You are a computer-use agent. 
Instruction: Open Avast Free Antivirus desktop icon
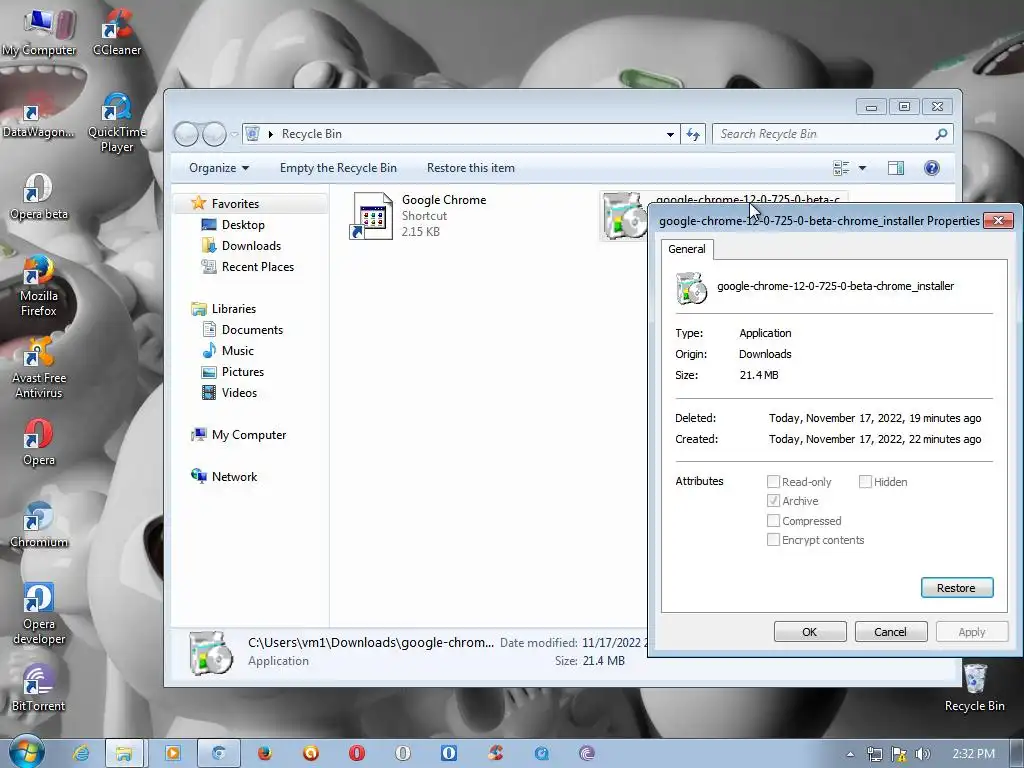[x=39, y=368]
